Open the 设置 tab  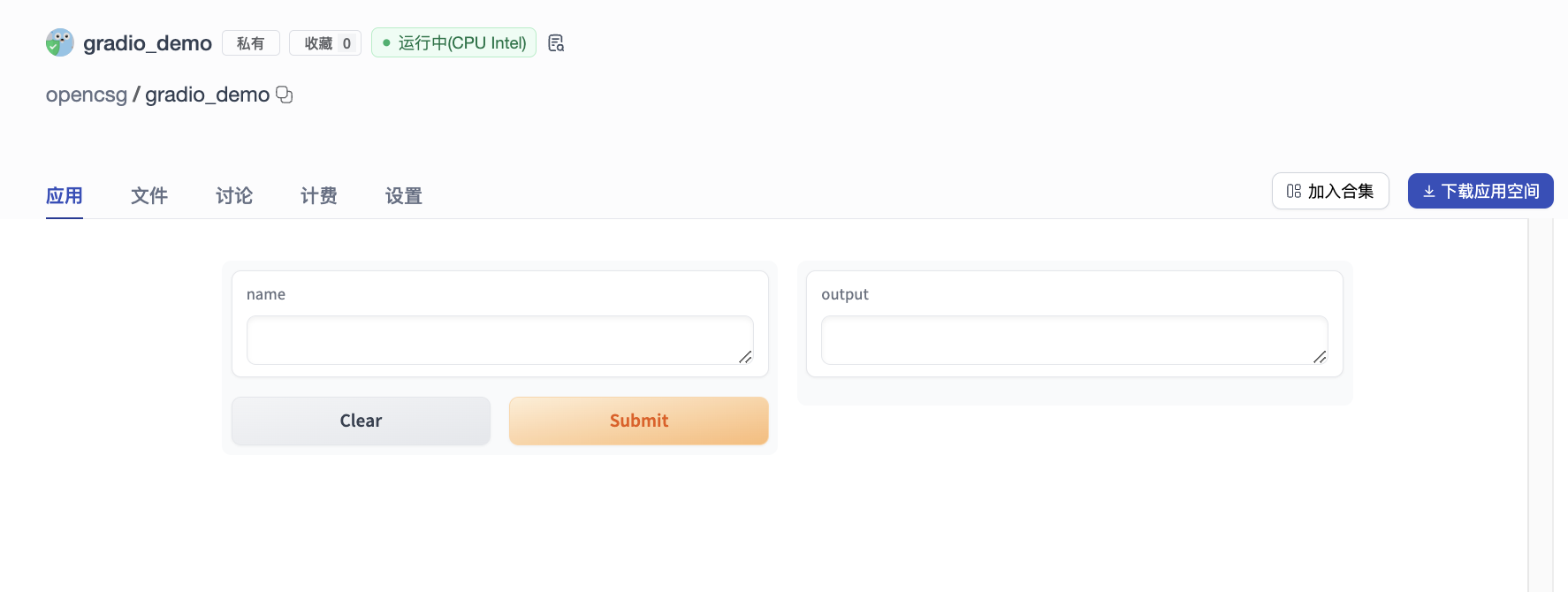pyautogui.click(x=404, y=195)
